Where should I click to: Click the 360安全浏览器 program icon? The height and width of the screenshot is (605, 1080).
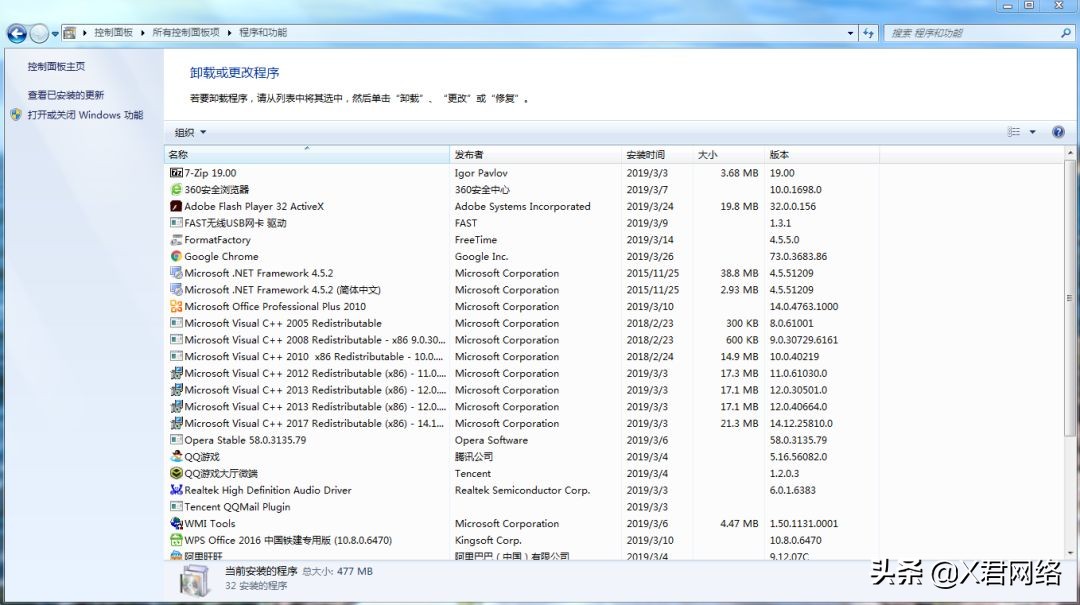(x=176, y=190)
